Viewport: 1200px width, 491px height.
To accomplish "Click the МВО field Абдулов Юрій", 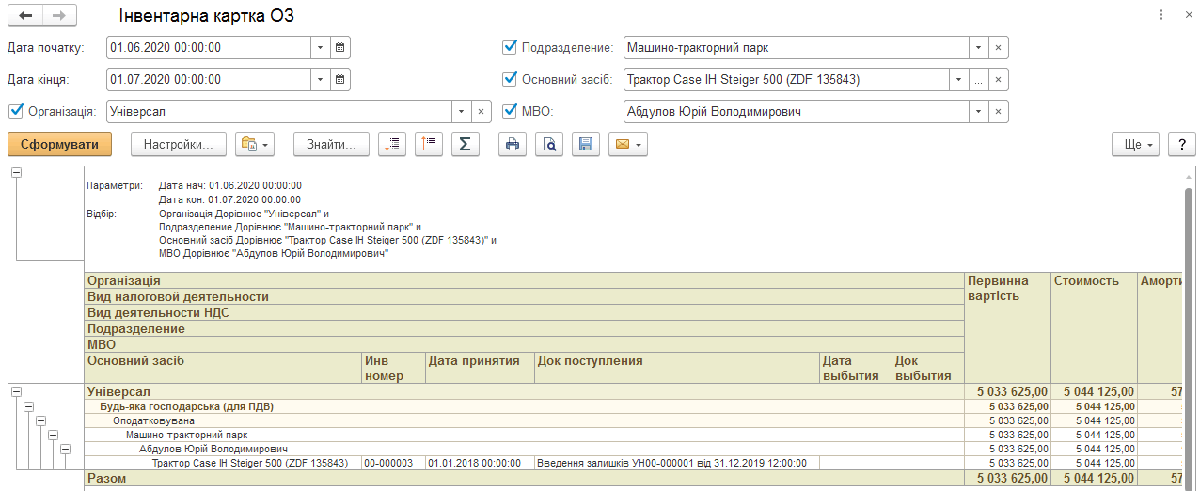I will coord(795,112).
